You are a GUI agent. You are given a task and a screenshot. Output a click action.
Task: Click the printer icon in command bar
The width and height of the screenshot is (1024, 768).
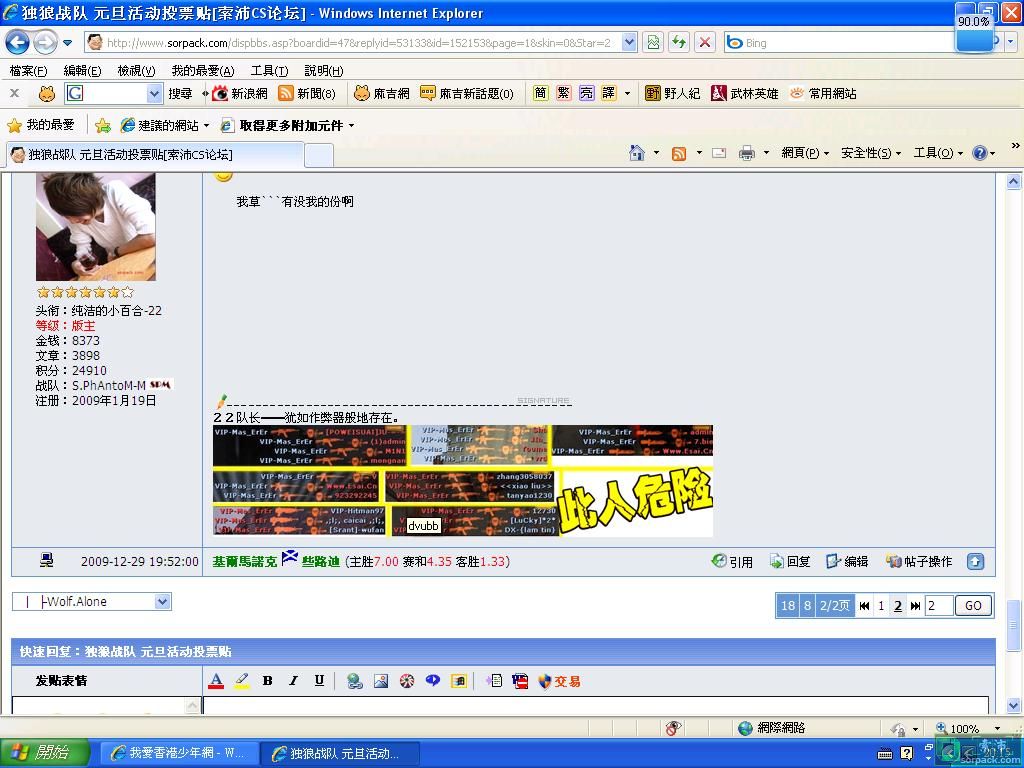pos(746,153)
